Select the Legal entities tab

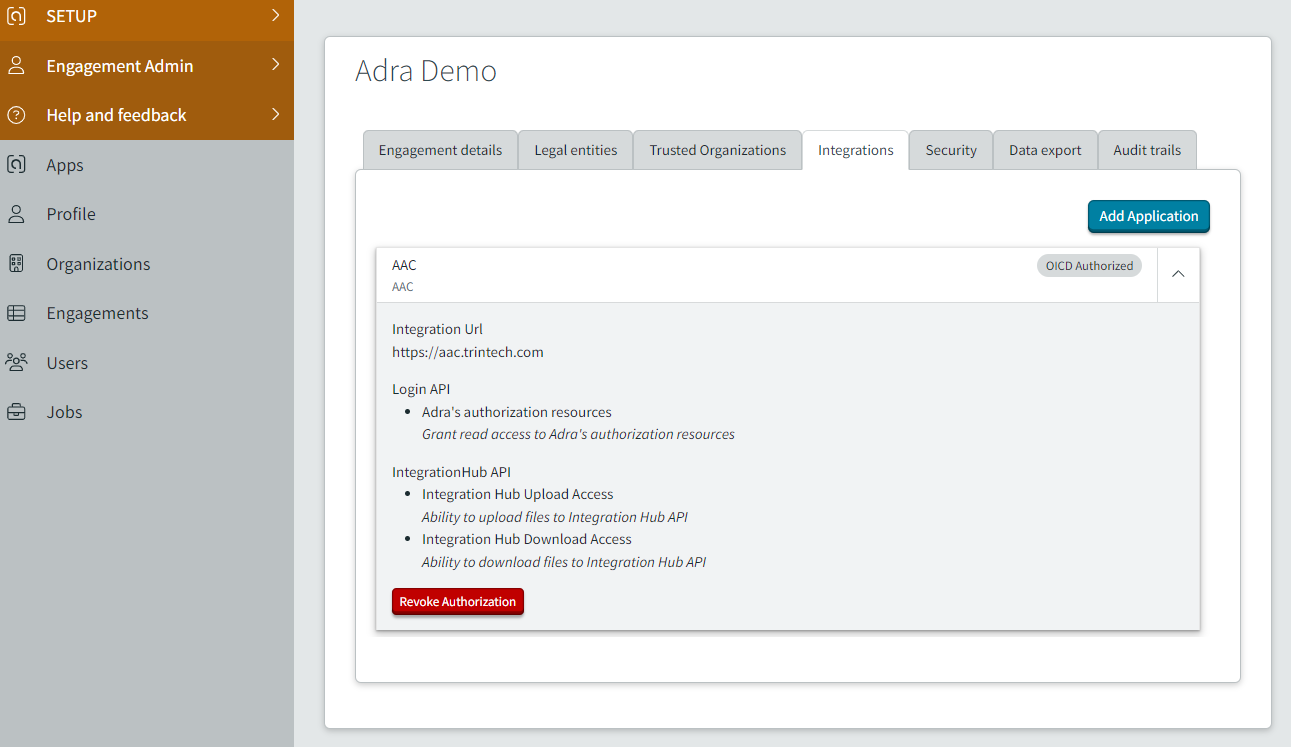pos(575,149)
